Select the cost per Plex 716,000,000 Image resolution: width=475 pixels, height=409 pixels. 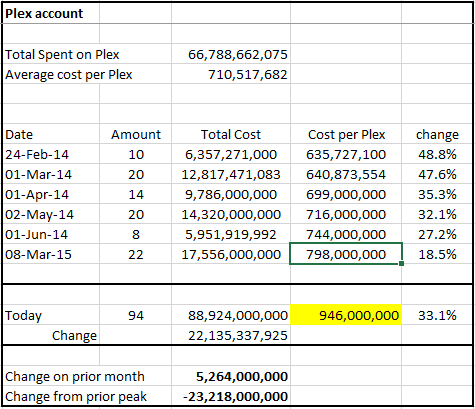click(346, 214)
